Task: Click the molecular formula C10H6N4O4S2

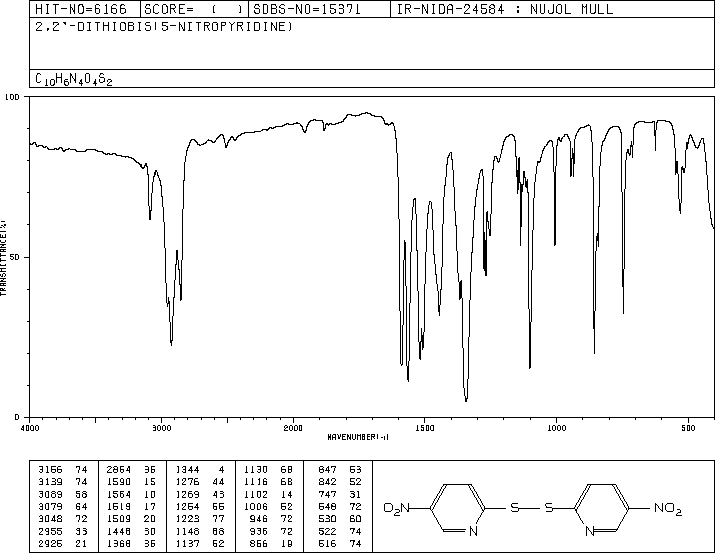Action: coord(73,79)
